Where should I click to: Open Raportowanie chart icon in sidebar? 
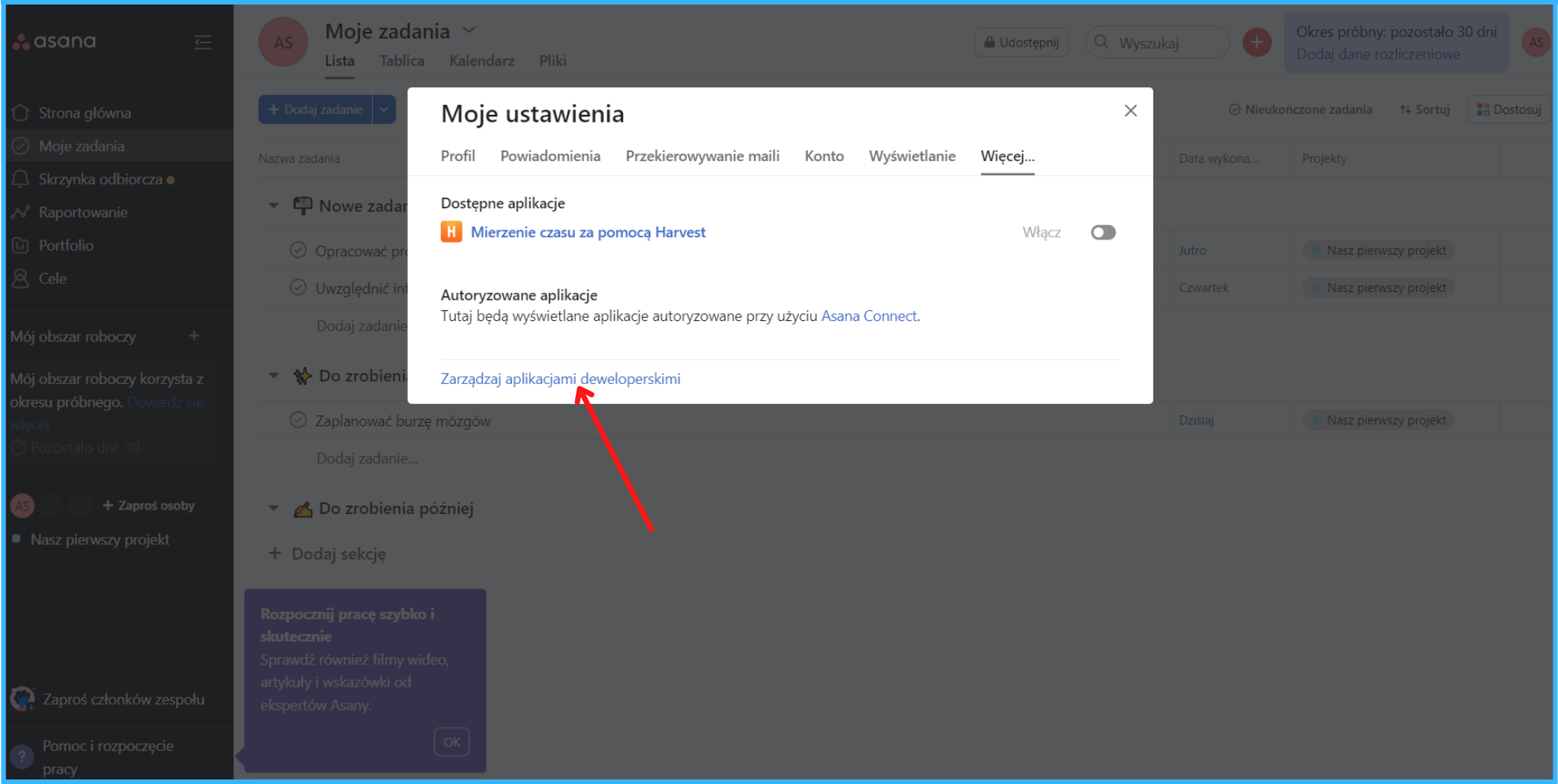tap(21, 212)
